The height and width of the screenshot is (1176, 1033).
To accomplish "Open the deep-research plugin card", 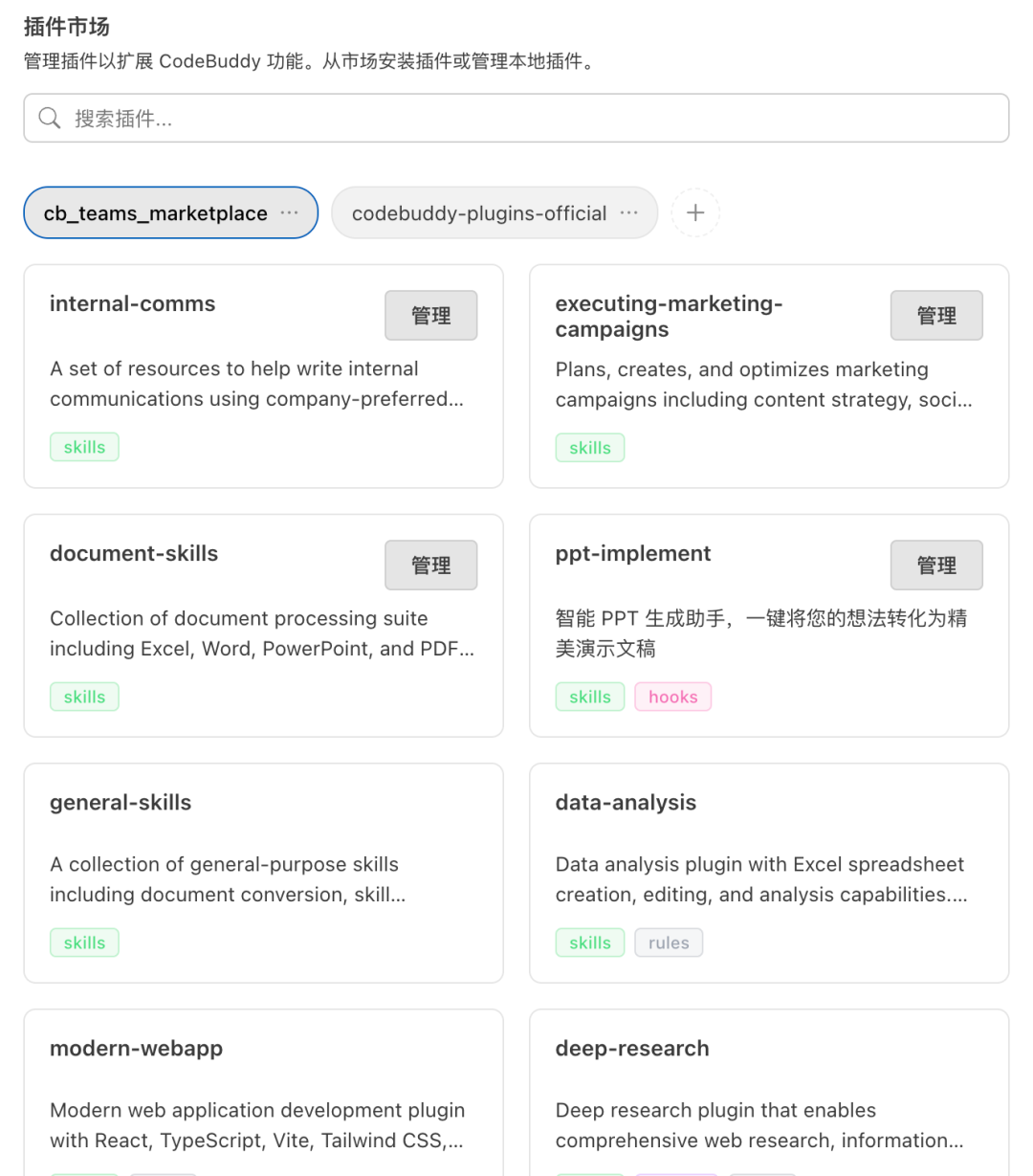I will (x=769, y=1093).
